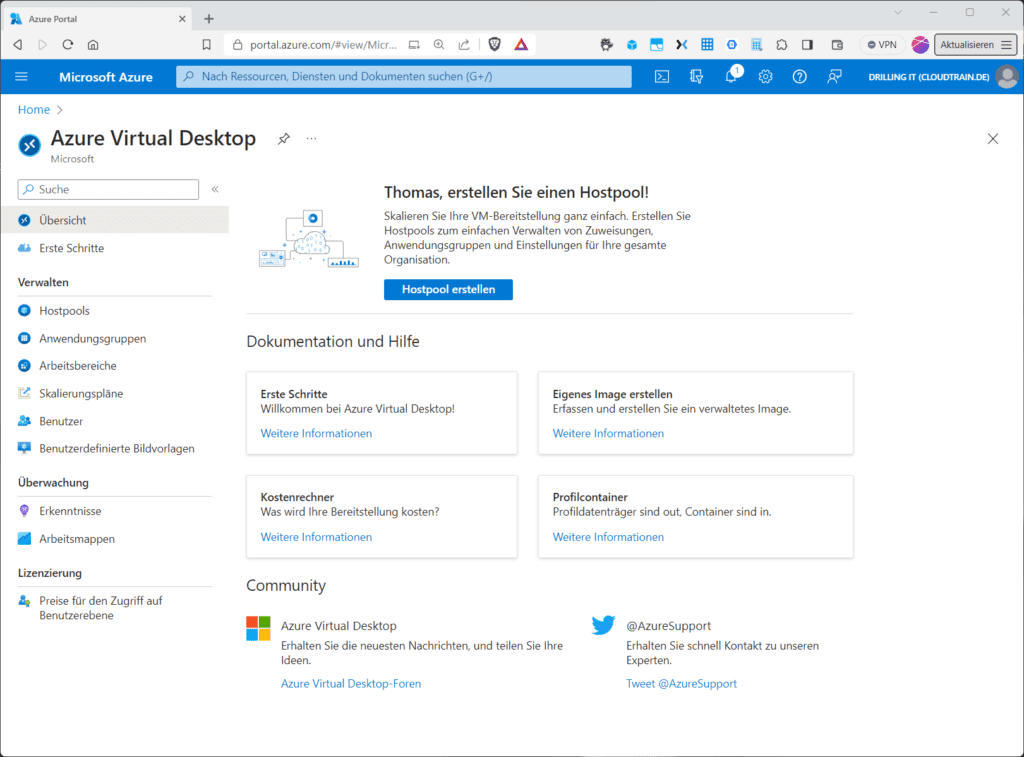Open Cloud Shell from top bar

click(x=662, y=76)
